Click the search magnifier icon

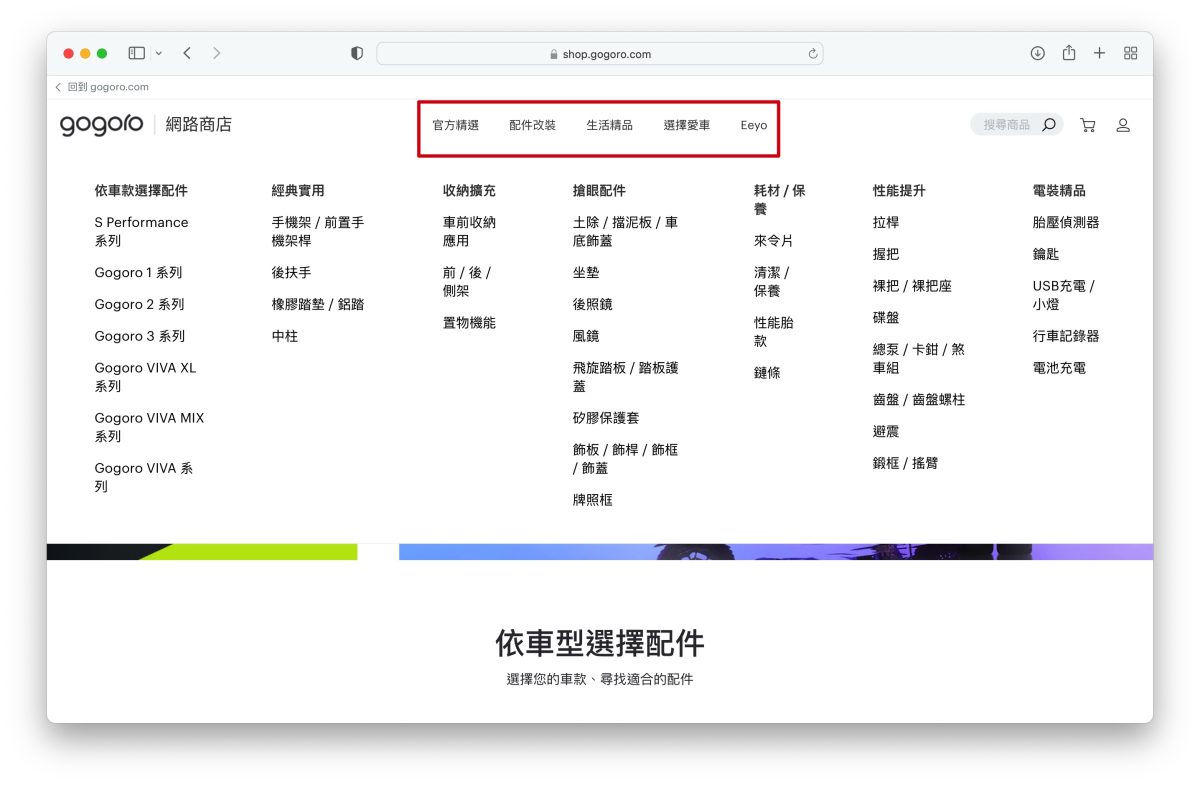coord(1049,125)
